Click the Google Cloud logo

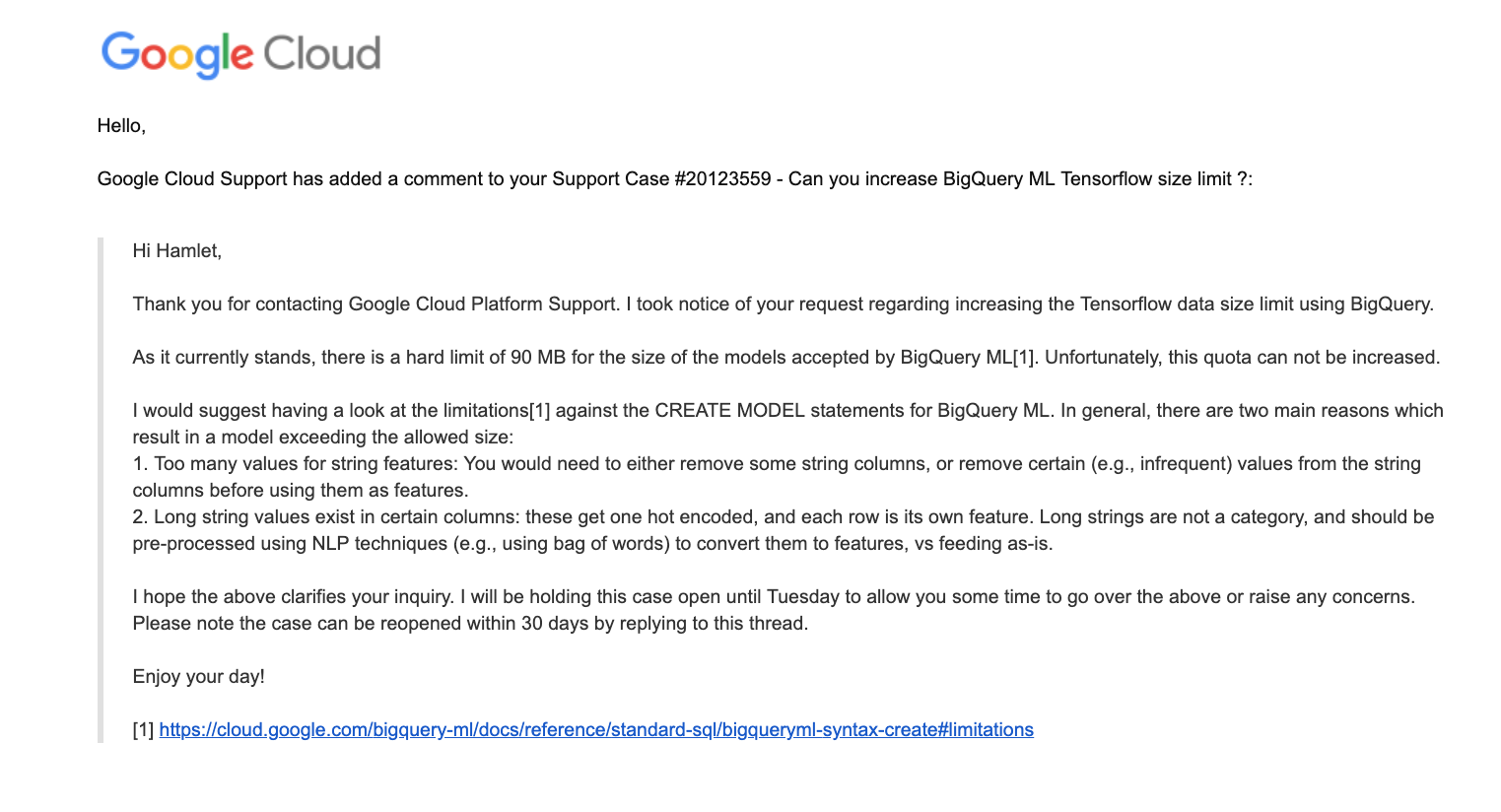(240, 54)
